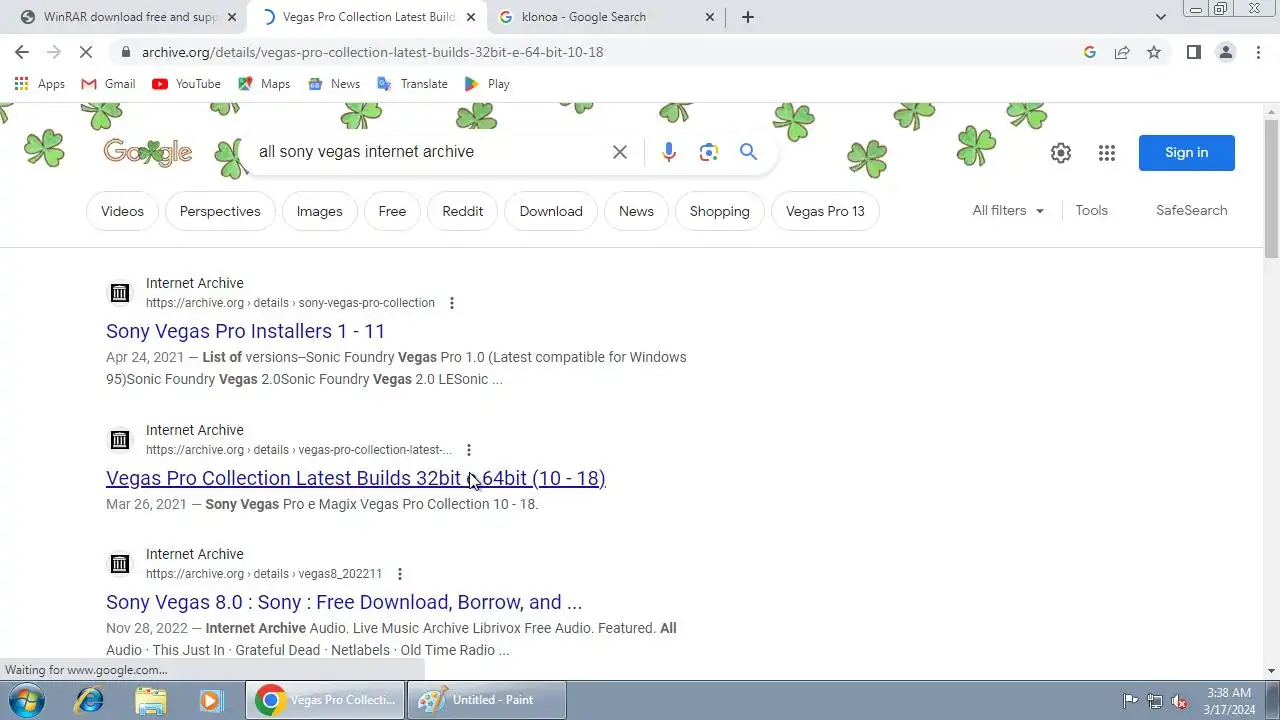Stop loading the page
The image size is (1280, 720).
[88, 52]
